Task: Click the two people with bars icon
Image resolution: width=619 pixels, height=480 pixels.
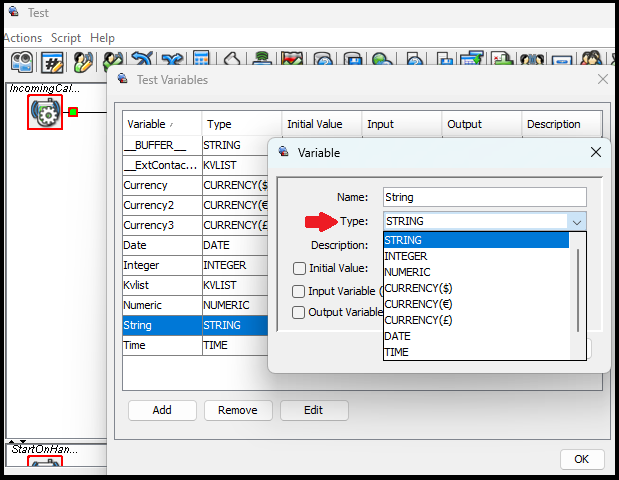Action: pos(532,59)
